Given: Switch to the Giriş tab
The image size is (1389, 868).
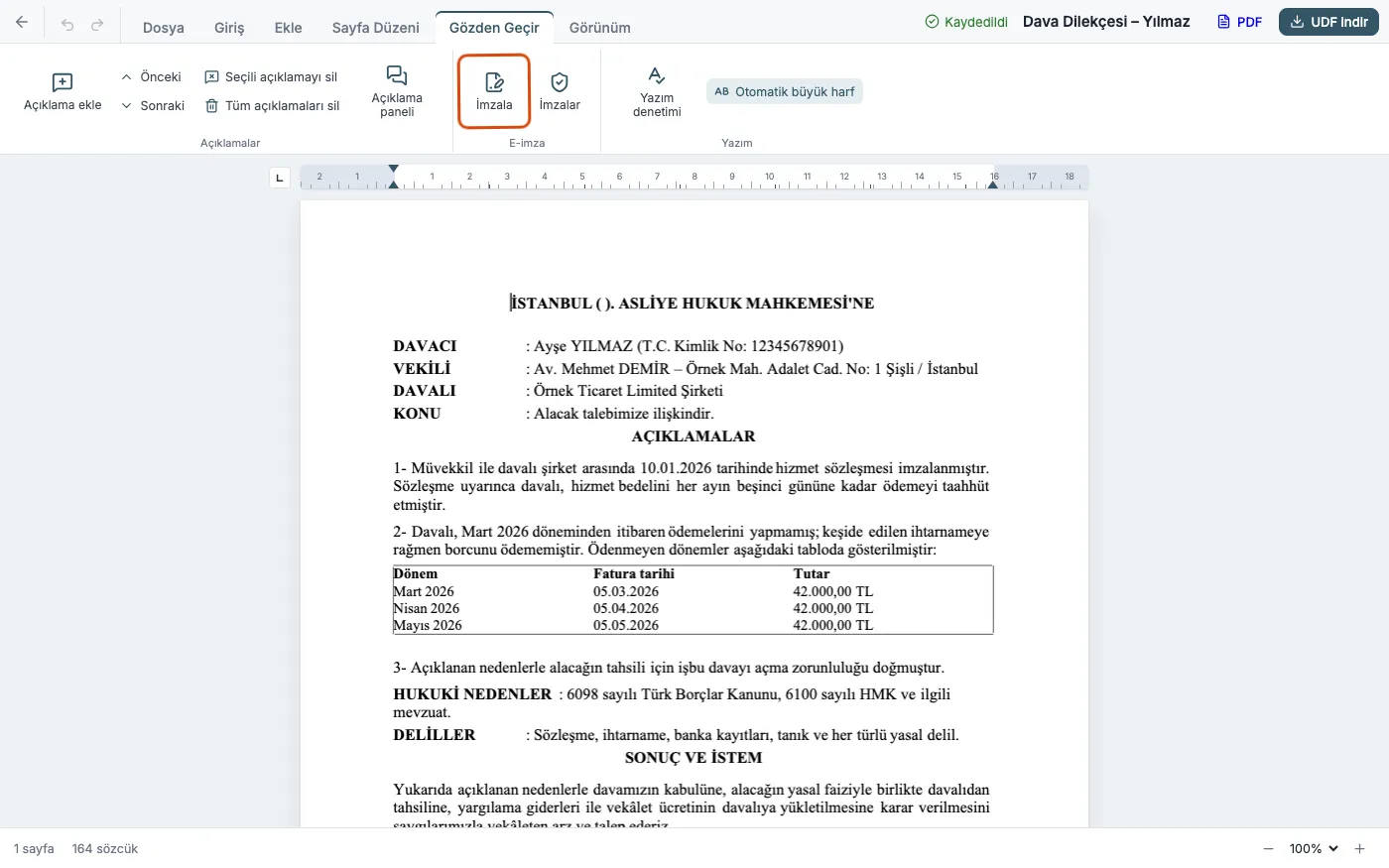Looking at the screenshot, I should (229, 28).
